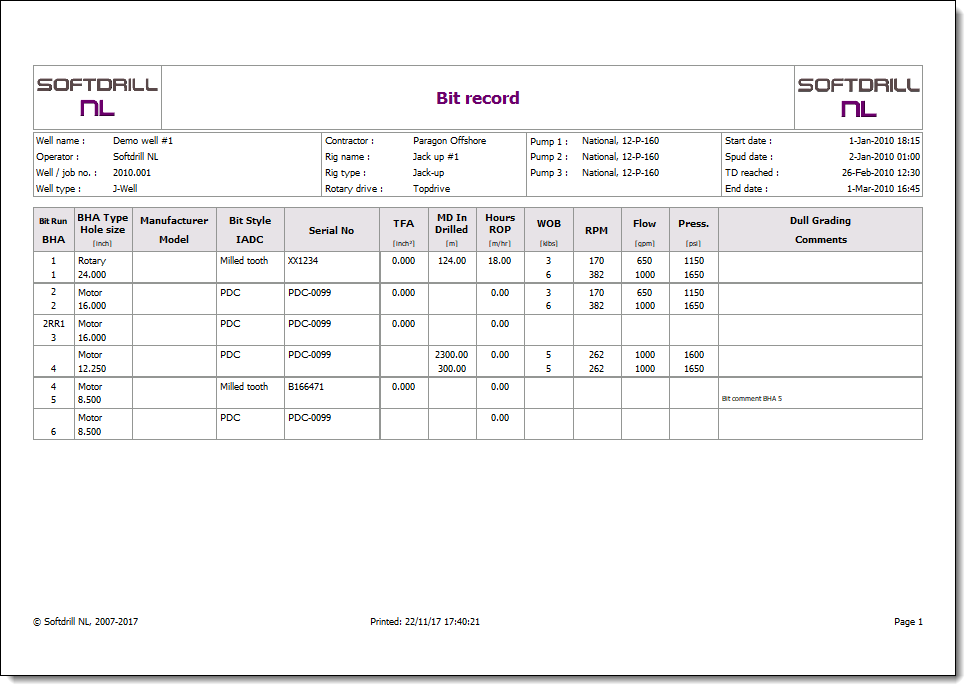Click the right Softdrill NL logo

pos(858,97)
